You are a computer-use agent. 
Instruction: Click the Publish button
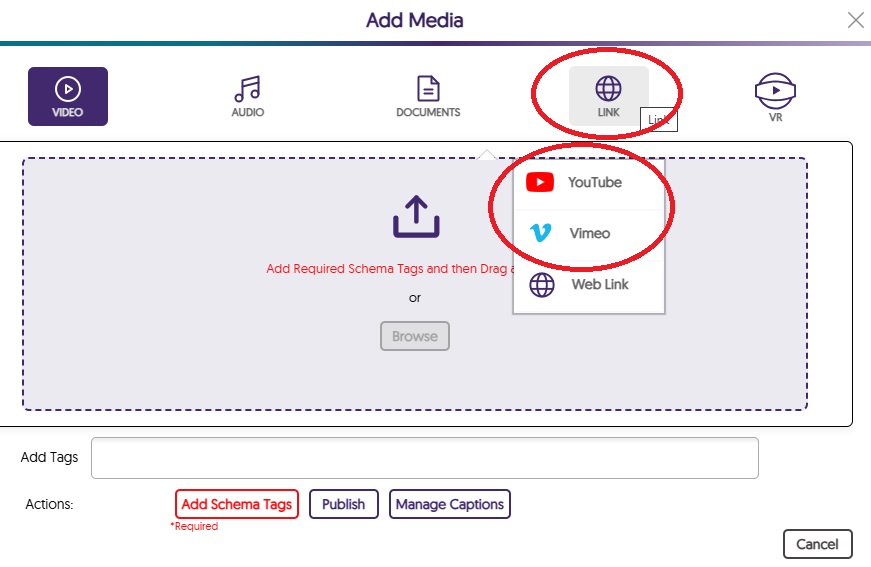click(343, 504)
